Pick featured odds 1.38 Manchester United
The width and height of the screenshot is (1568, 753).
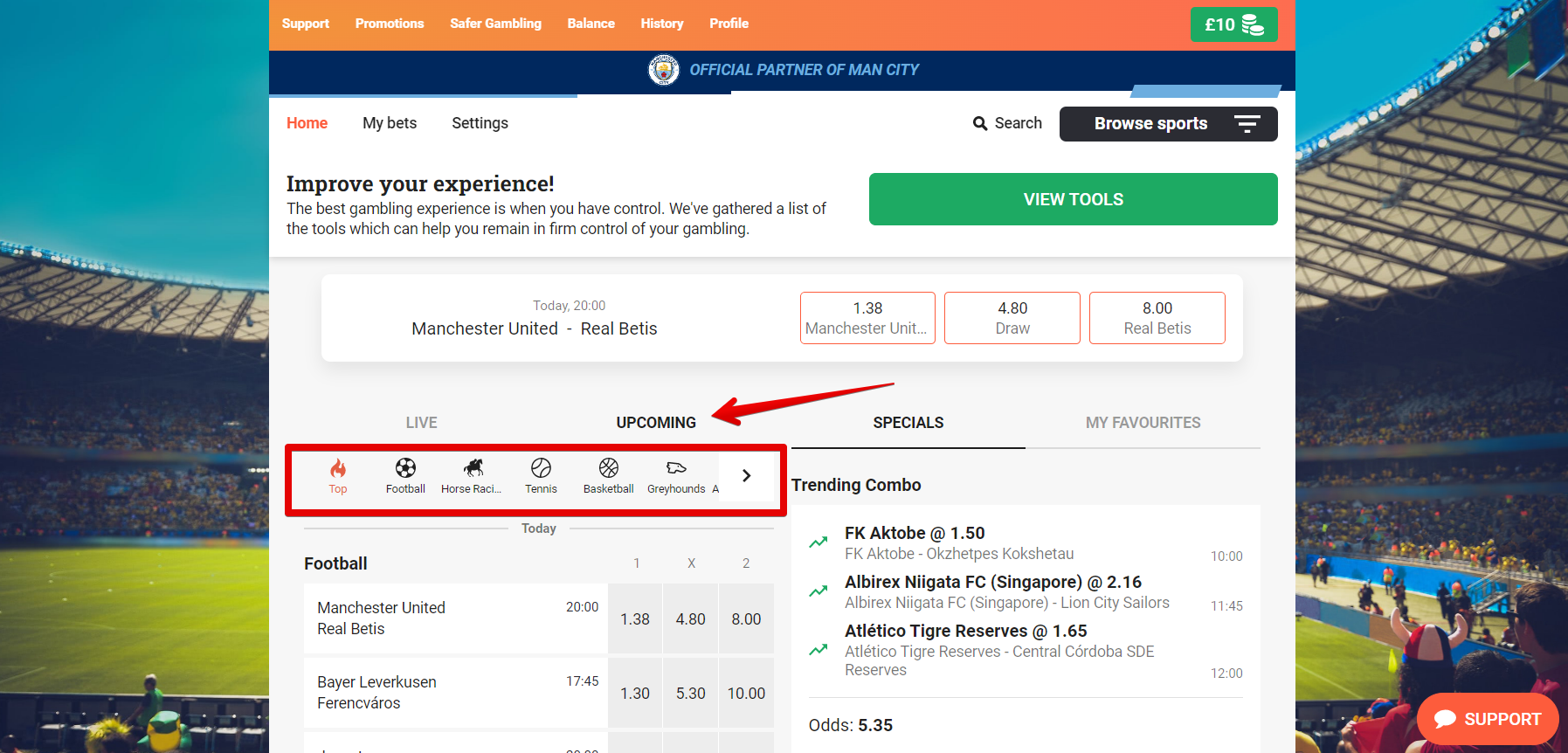pos(867,318)
